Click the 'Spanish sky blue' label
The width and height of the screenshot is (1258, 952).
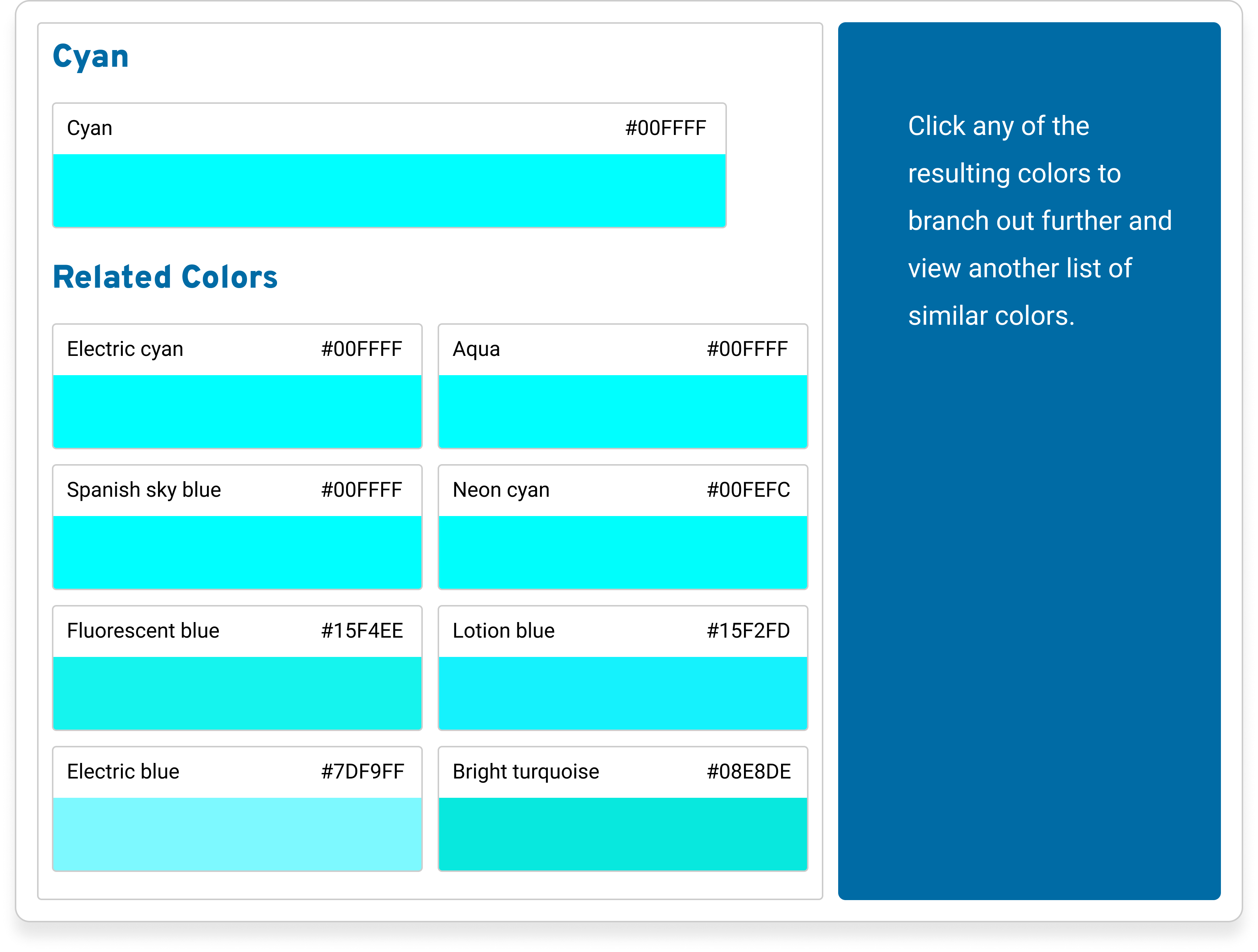(144, 490)
